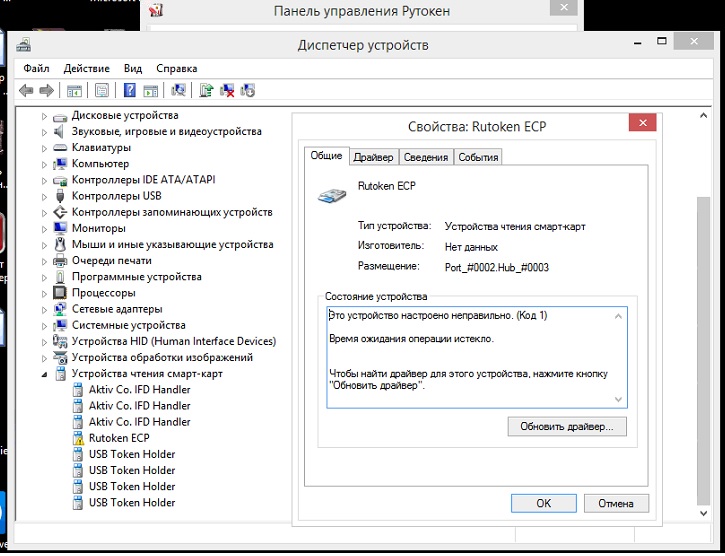Click the Scan for hardware changes icon

179,91
